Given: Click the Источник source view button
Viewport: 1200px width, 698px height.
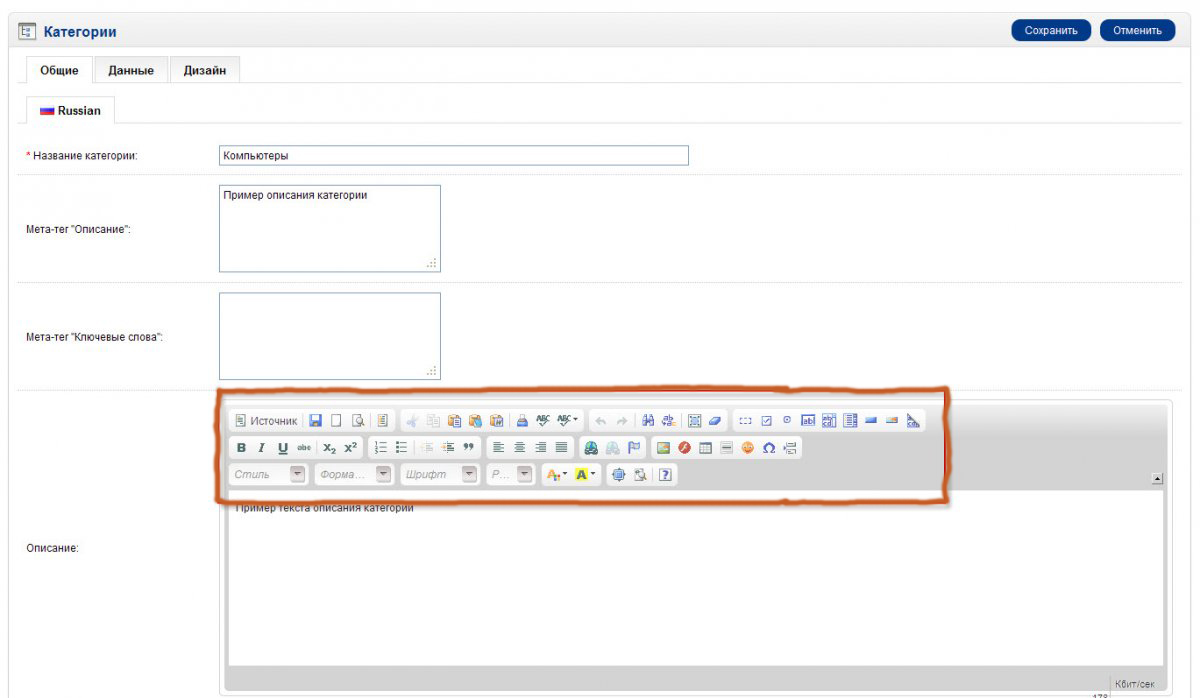Looking at the screenshot, I should pos(266,421).
